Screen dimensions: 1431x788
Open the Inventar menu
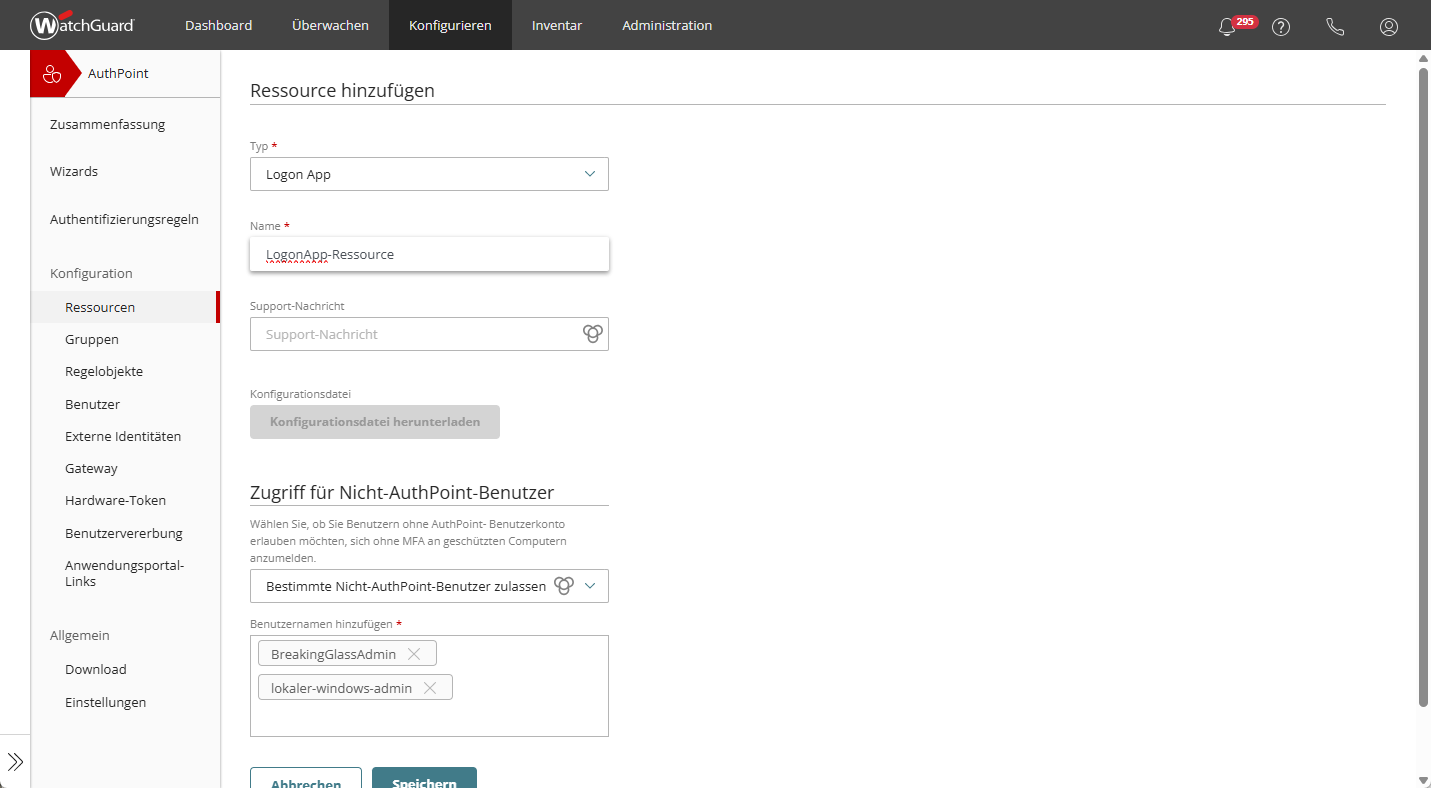coord(557,25)
